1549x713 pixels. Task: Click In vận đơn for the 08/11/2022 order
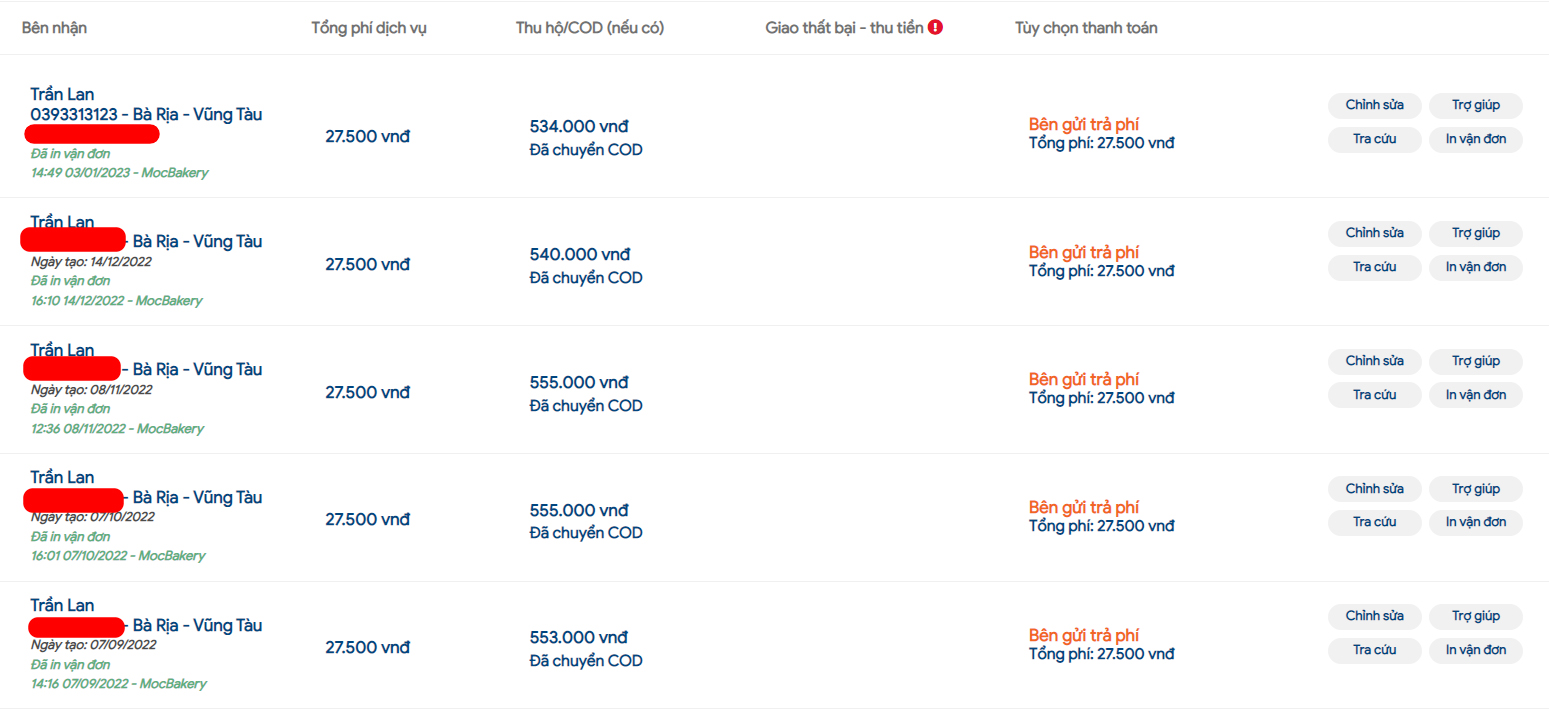(x=1476, y=395)
